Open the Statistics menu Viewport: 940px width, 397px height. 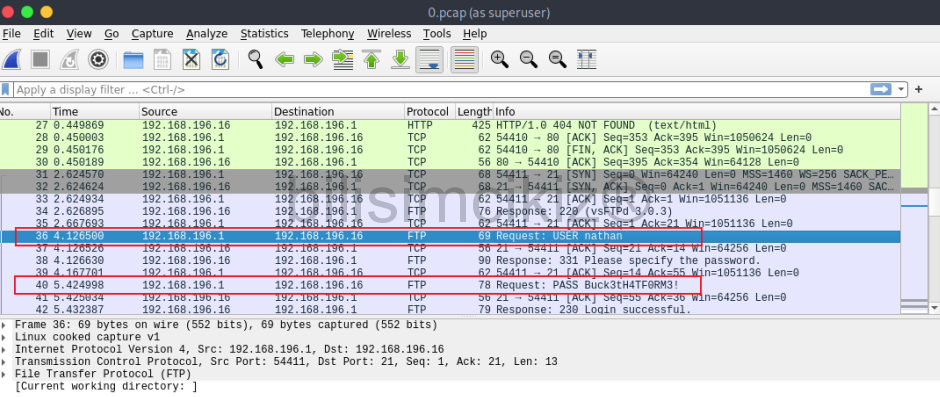[264, 34]
